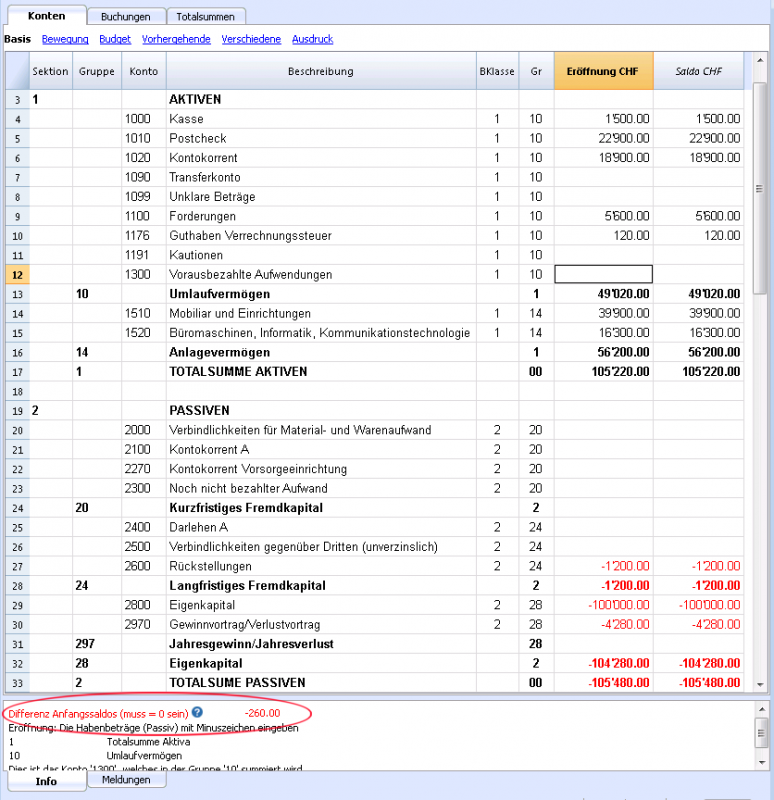Select the 'Forderungen' cell

click(321, 216)
